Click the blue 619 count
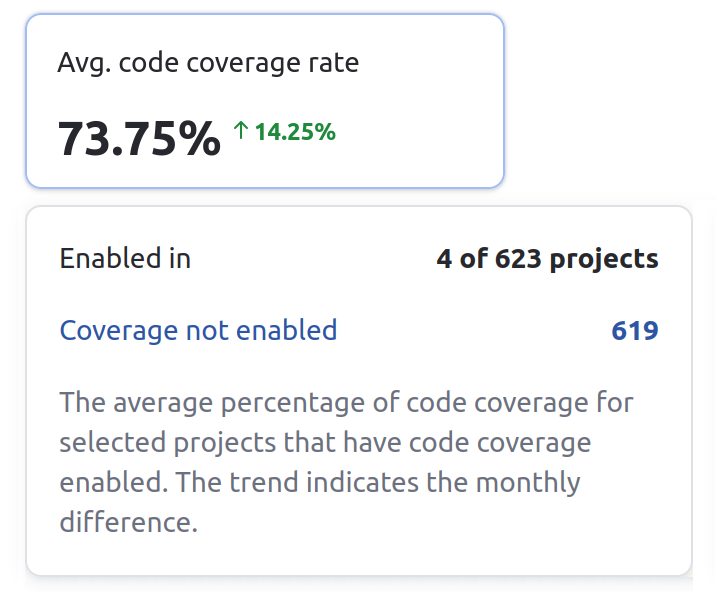Image resolution: width=716 pixels, height=592 pixels. point(634,331)
